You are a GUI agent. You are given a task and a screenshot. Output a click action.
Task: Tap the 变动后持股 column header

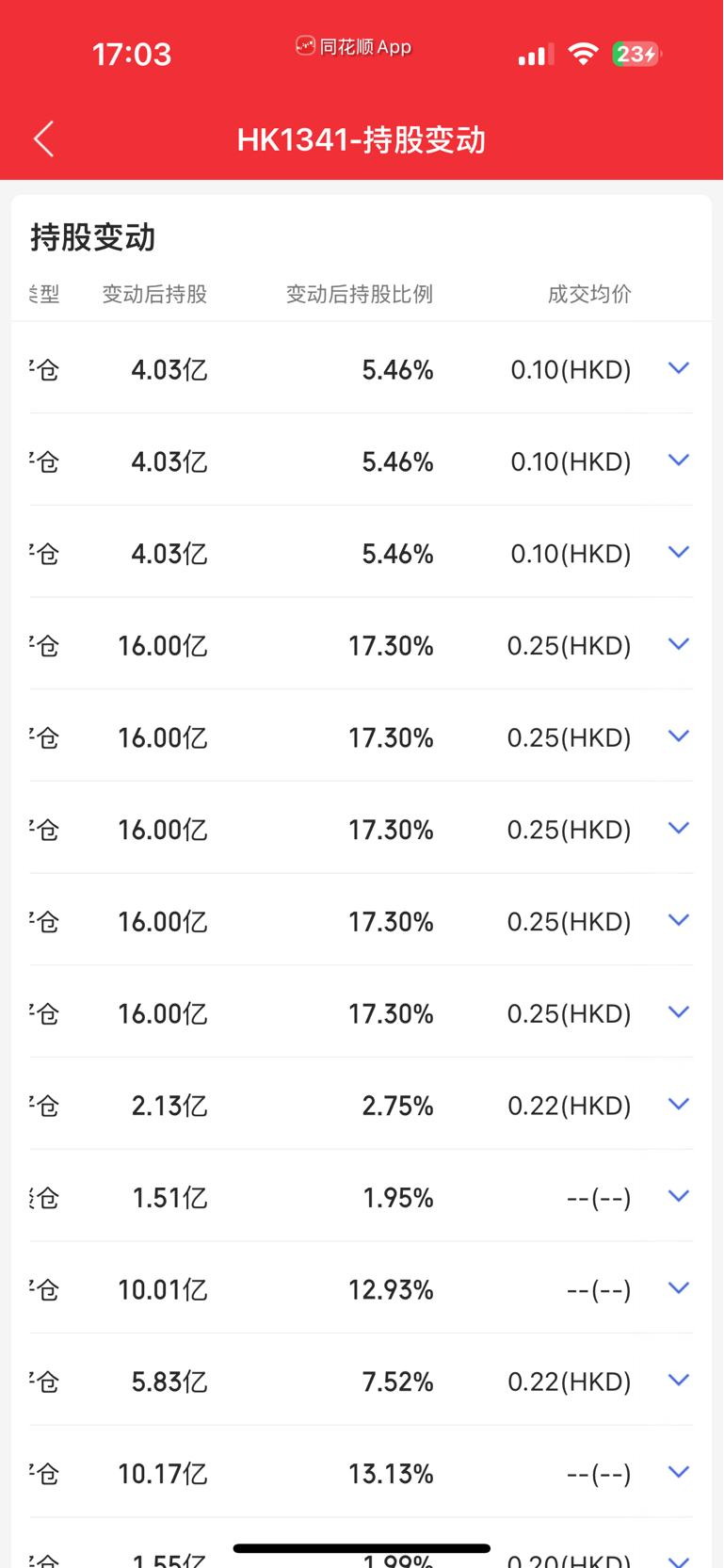154,294
